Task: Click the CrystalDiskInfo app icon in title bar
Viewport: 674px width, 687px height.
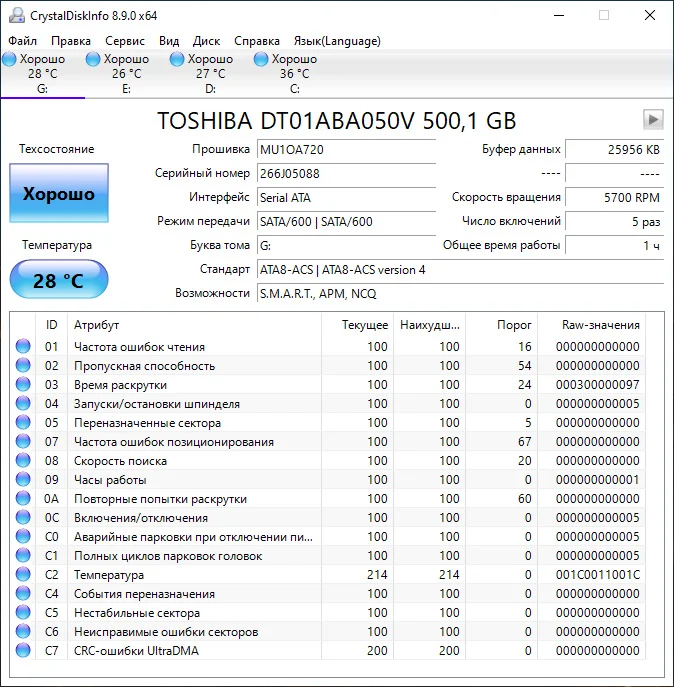Action: pos(17,15)
